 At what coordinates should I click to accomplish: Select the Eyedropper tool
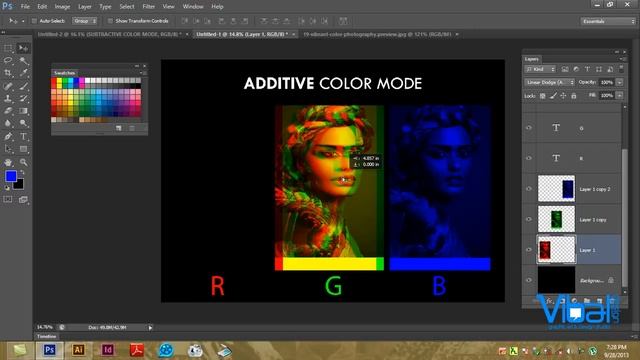click(23, 73)
